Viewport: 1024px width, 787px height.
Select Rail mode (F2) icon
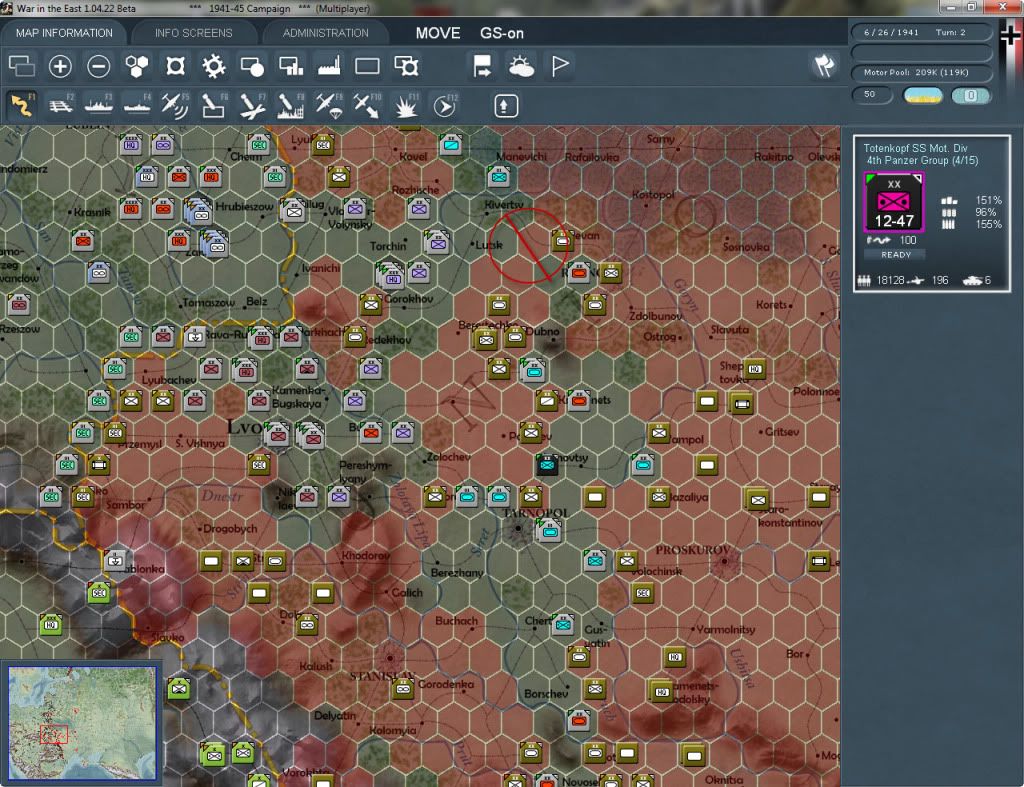pos(60,106)
